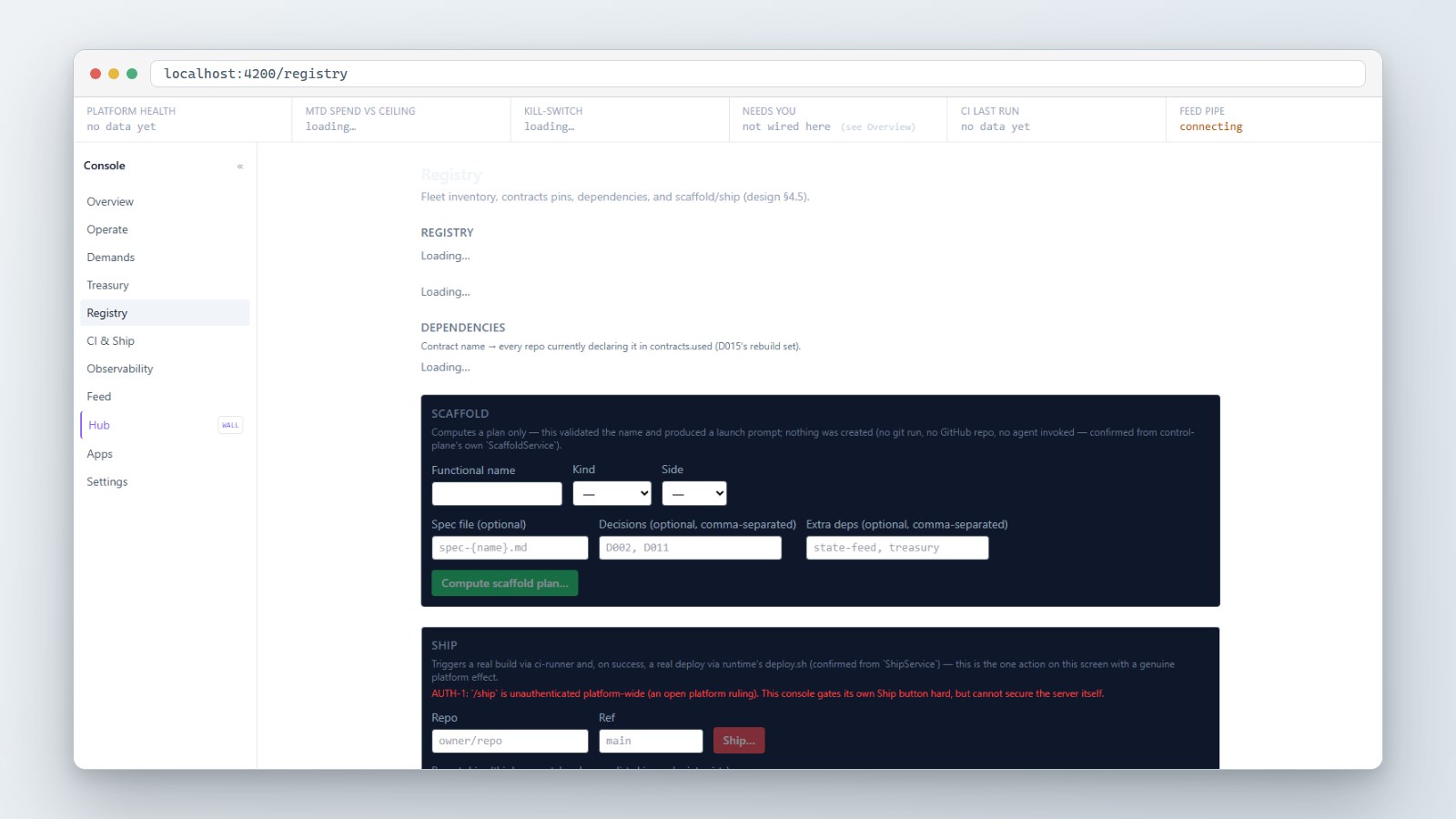
Task: Click the browser address bar
Action: tap(758, 74)
